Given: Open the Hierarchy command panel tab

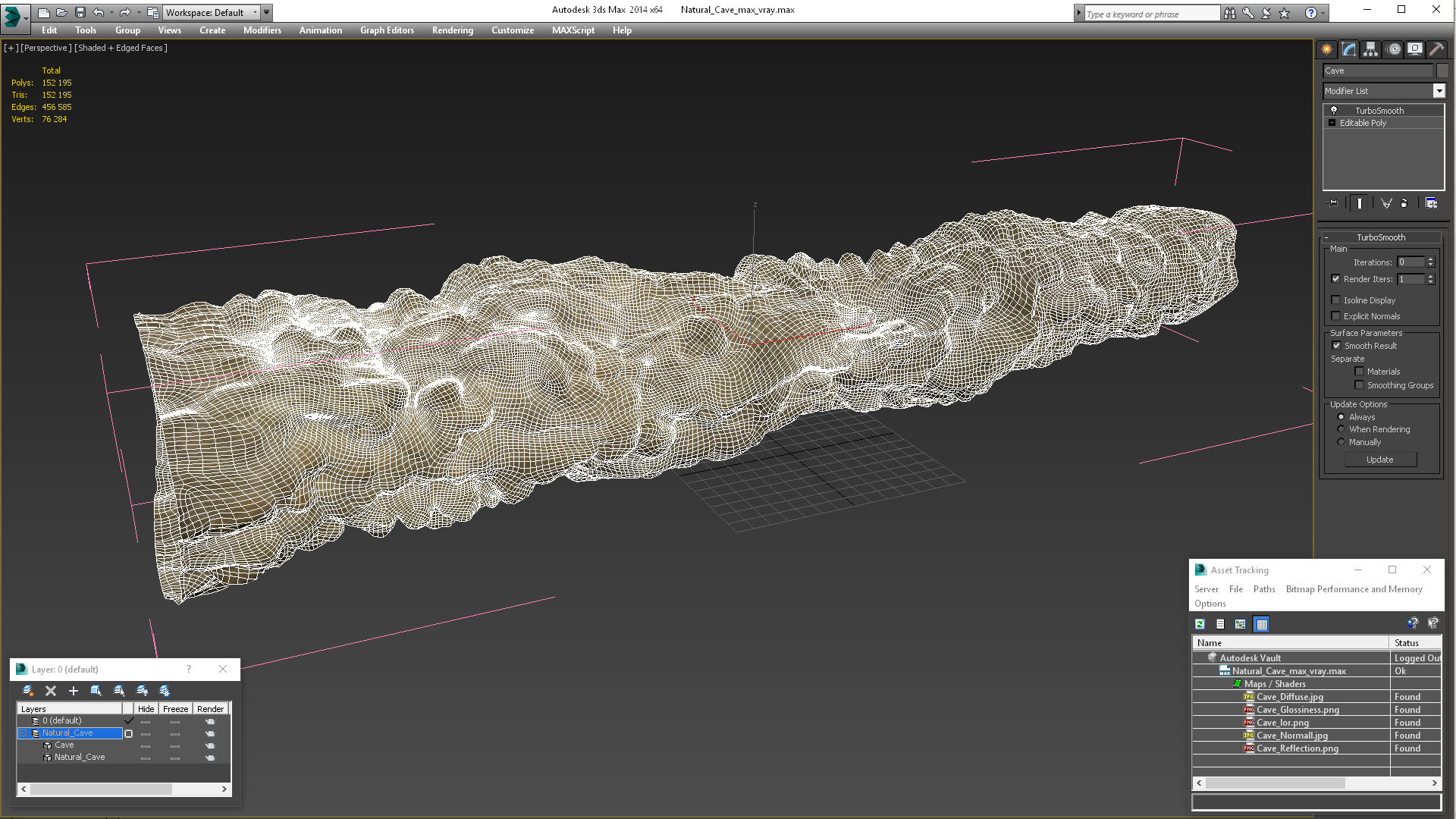Looking at the screenshot, I should (1370, 49).
